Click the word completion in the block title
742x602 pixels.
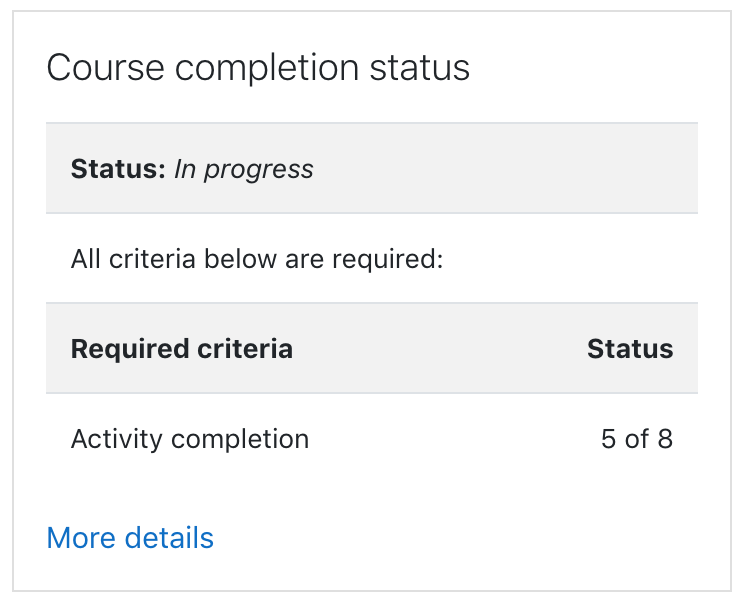point(267,70)
